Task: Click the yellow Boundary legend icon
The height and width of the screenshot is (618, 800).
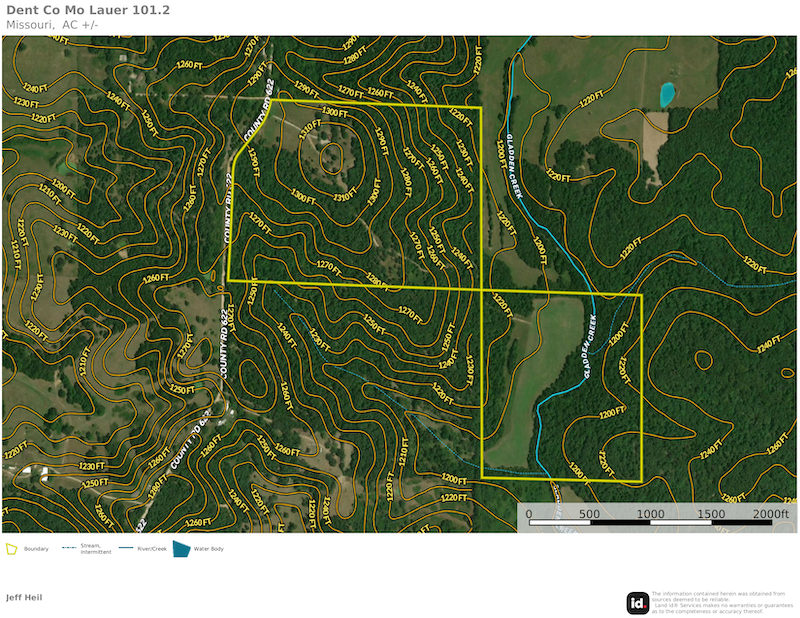Action: [x=12, y=549]
